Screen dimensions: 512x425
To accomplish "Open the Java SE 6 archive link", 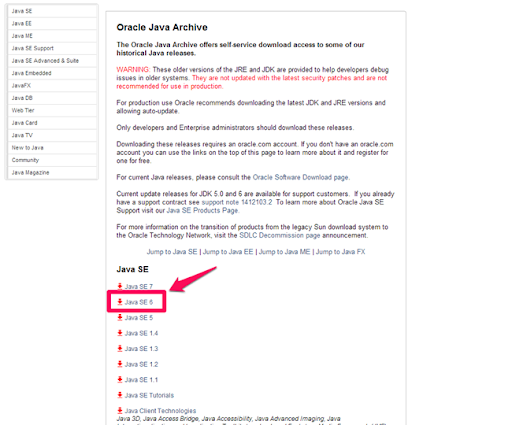I will point(139,302).
